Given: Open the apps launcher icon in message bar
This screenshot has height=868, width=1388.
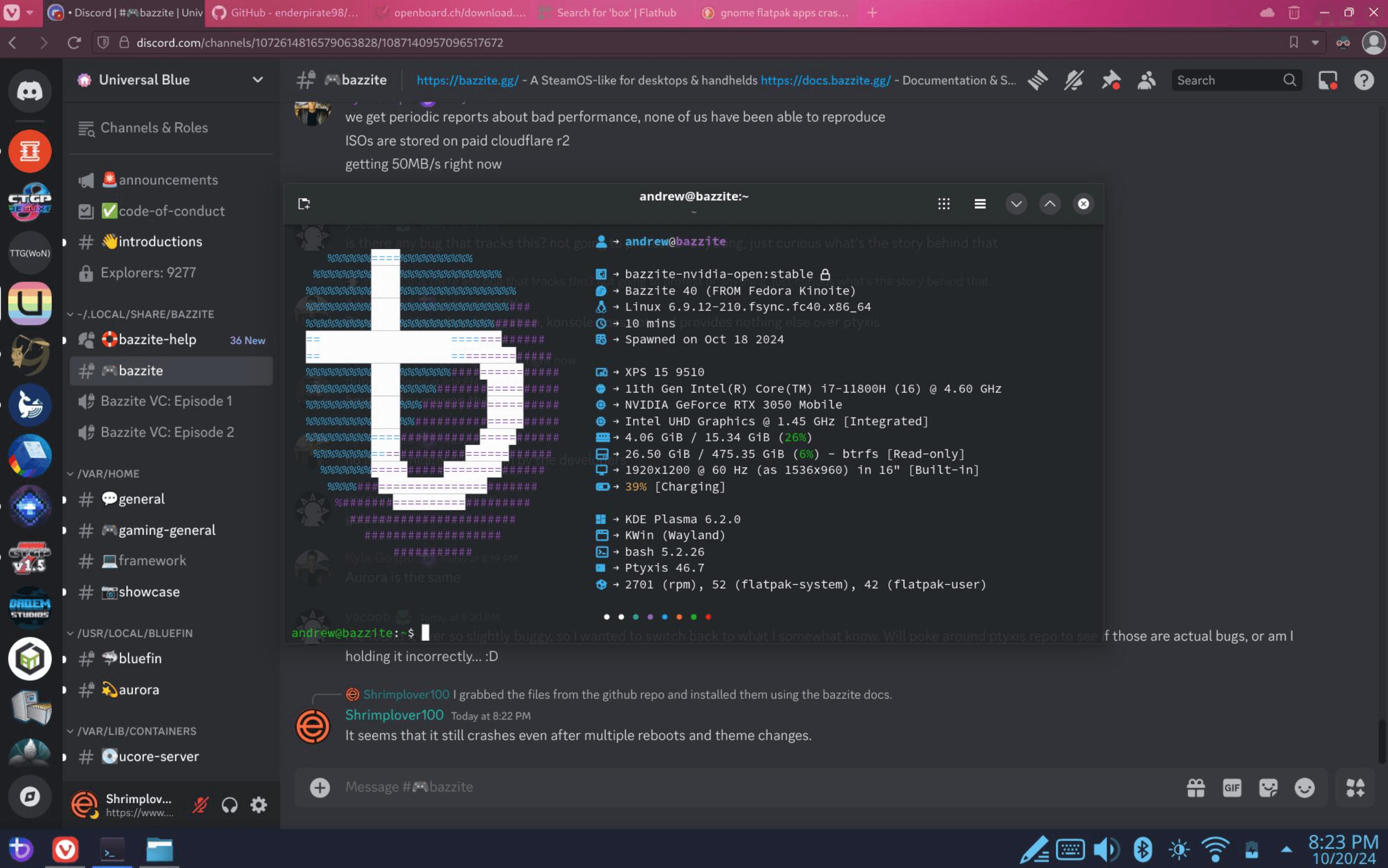Looking at the screenshot, I should tap(1356, 788).
